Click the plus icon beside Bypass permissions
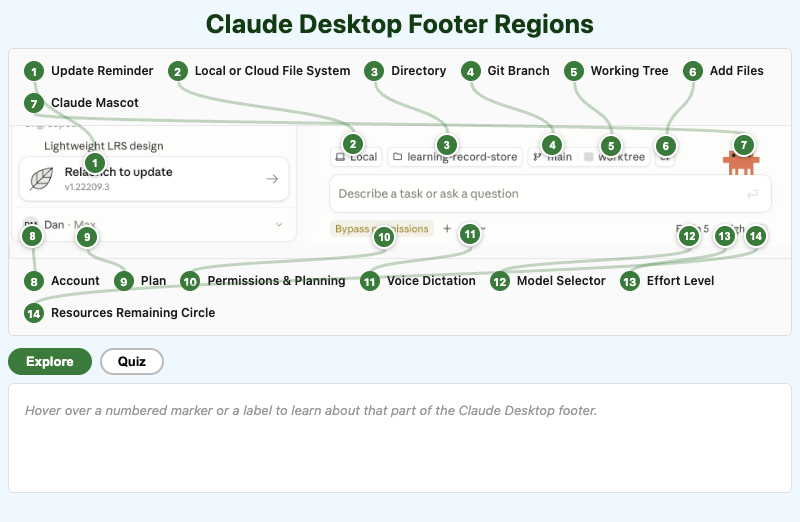The height and width of the screenshot is (522, 800). click(447, 229)
